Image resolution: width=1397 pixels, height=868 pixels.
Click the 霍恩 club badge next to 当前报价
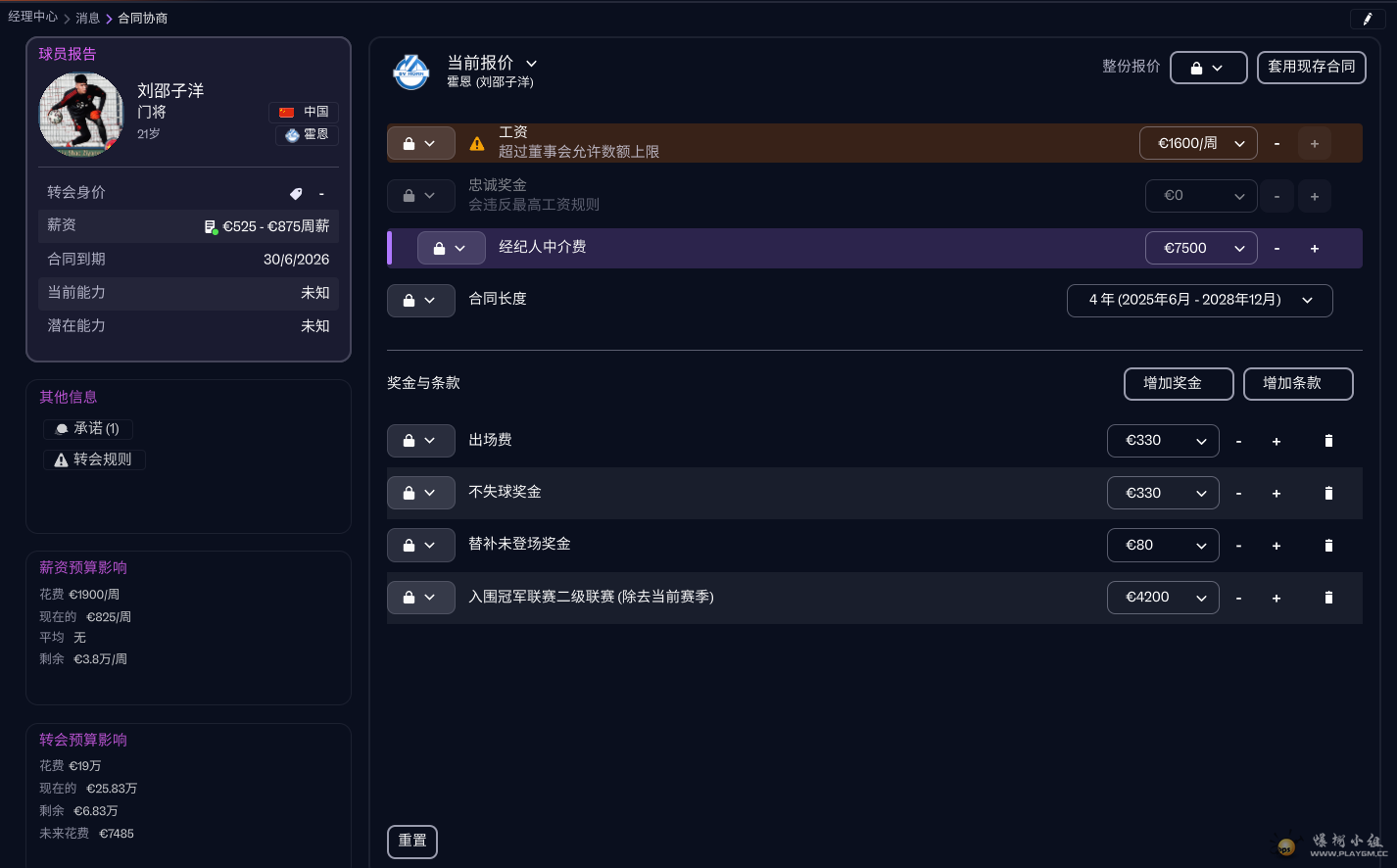410,72
